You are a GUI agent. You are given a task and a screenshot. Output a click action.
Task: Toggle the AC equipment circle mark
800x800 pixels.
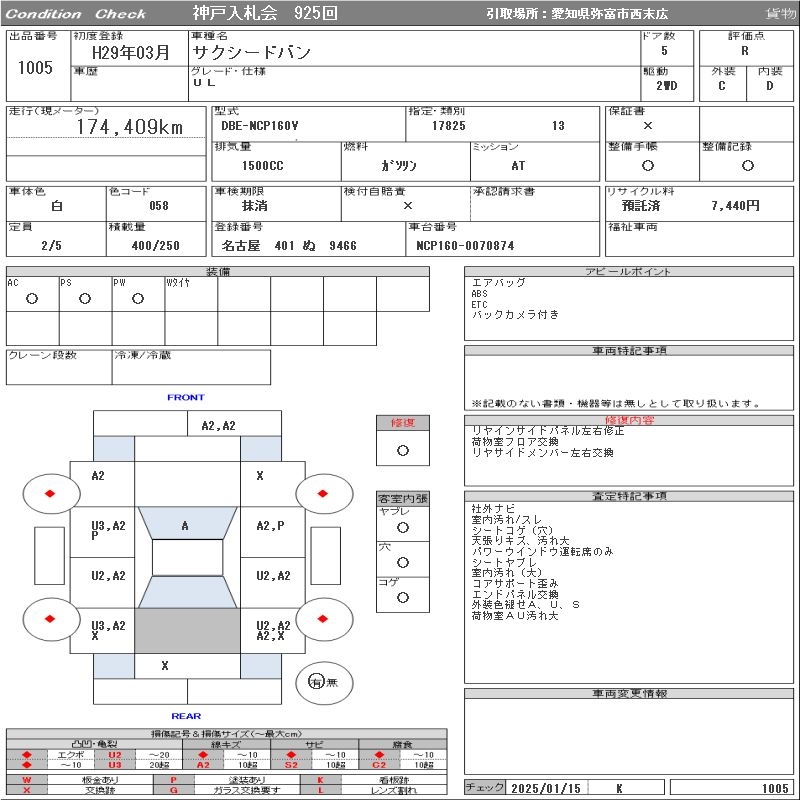(32, 298)
